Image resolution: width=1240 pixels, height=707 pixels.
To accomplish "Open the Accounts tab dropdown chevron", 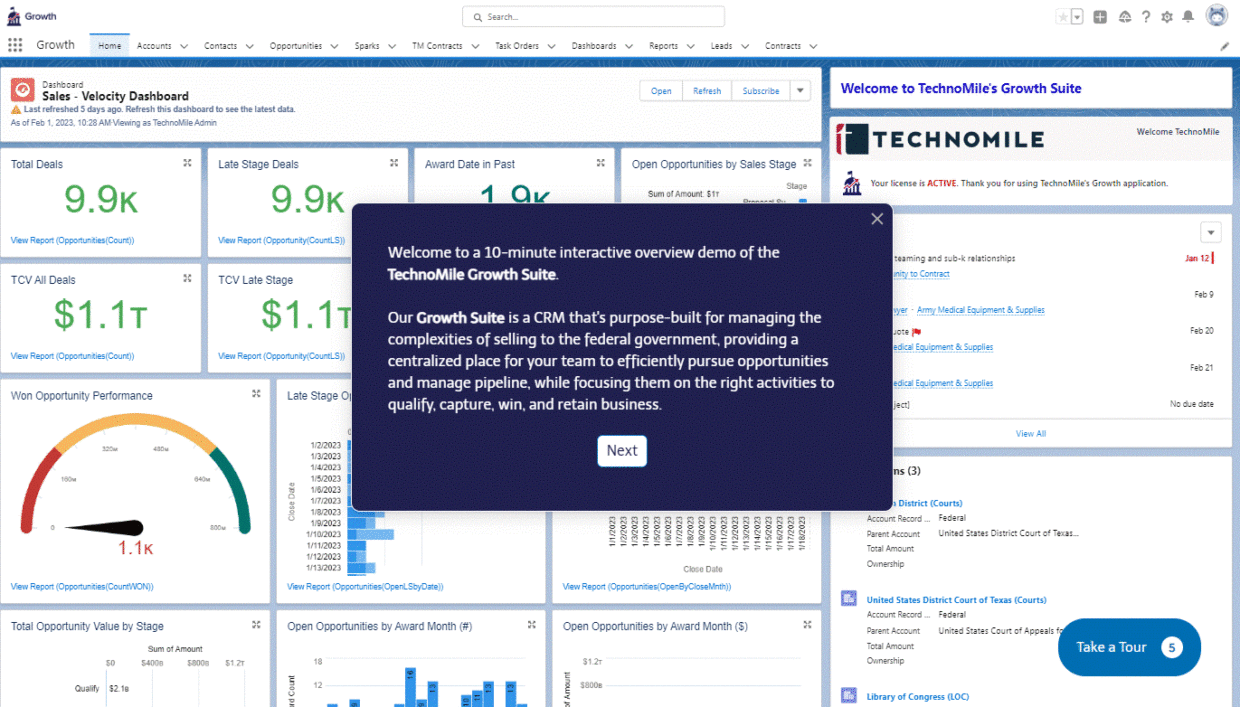I will point(182,46).
